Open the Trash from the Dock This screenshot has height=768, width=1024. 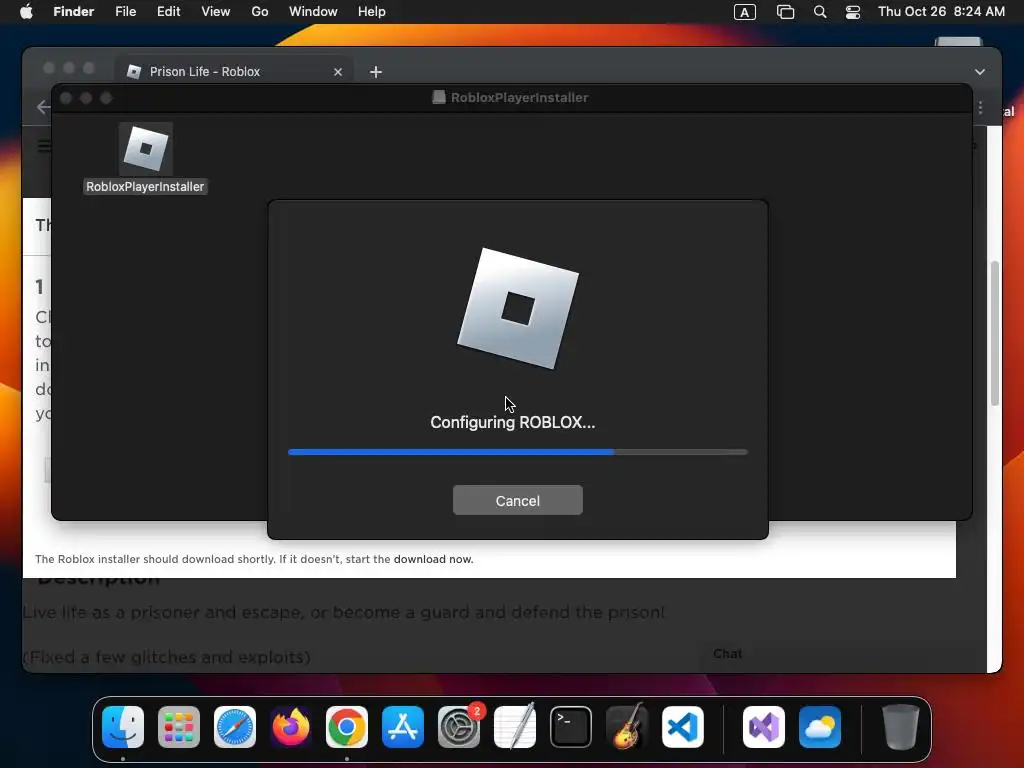pyautogui.click(x=901, y=727)
